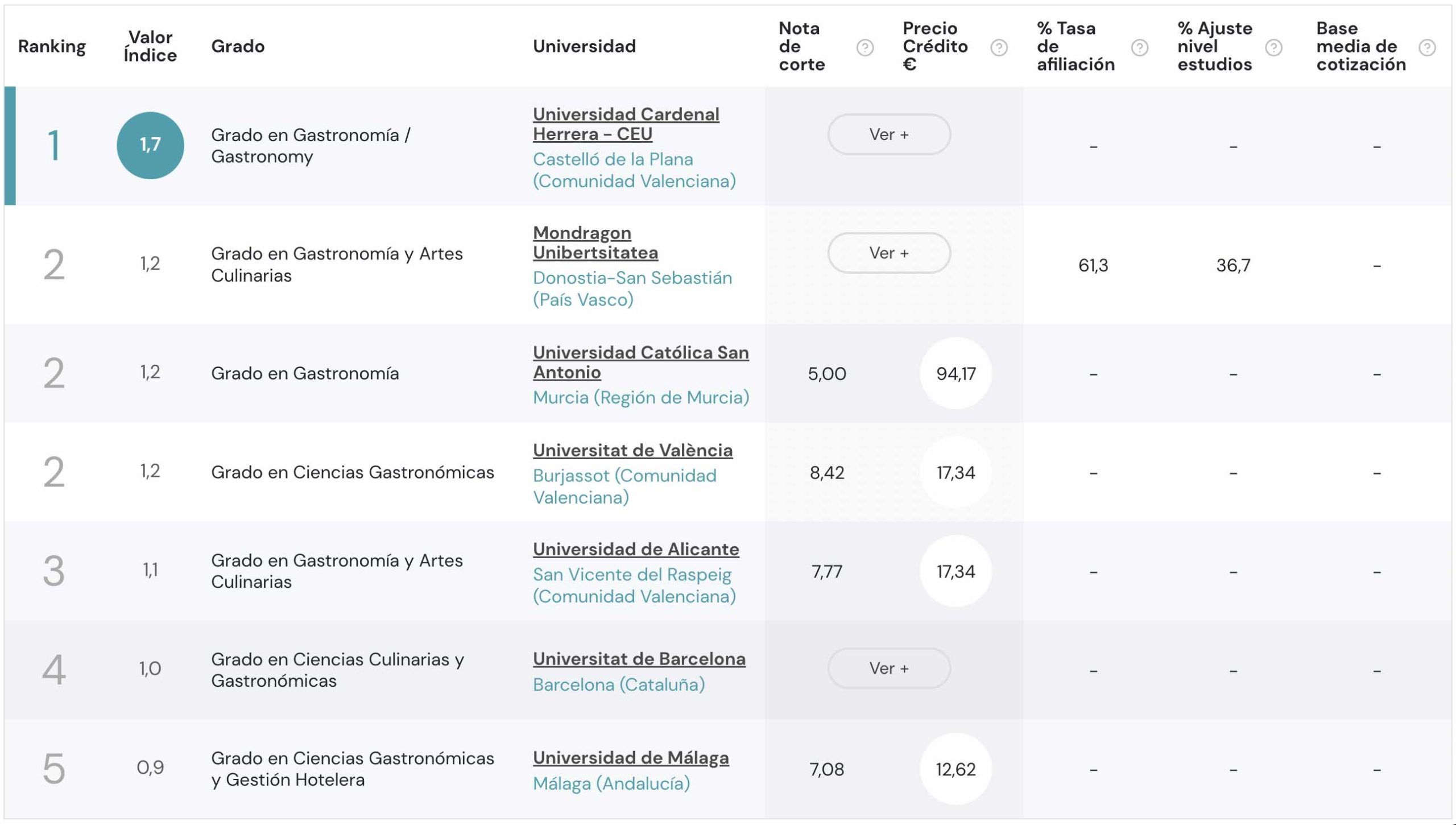Open Universidad Cardenal Herrera - CEU link
Viewport: 1456px width, 825px height.
click(626, 124)
